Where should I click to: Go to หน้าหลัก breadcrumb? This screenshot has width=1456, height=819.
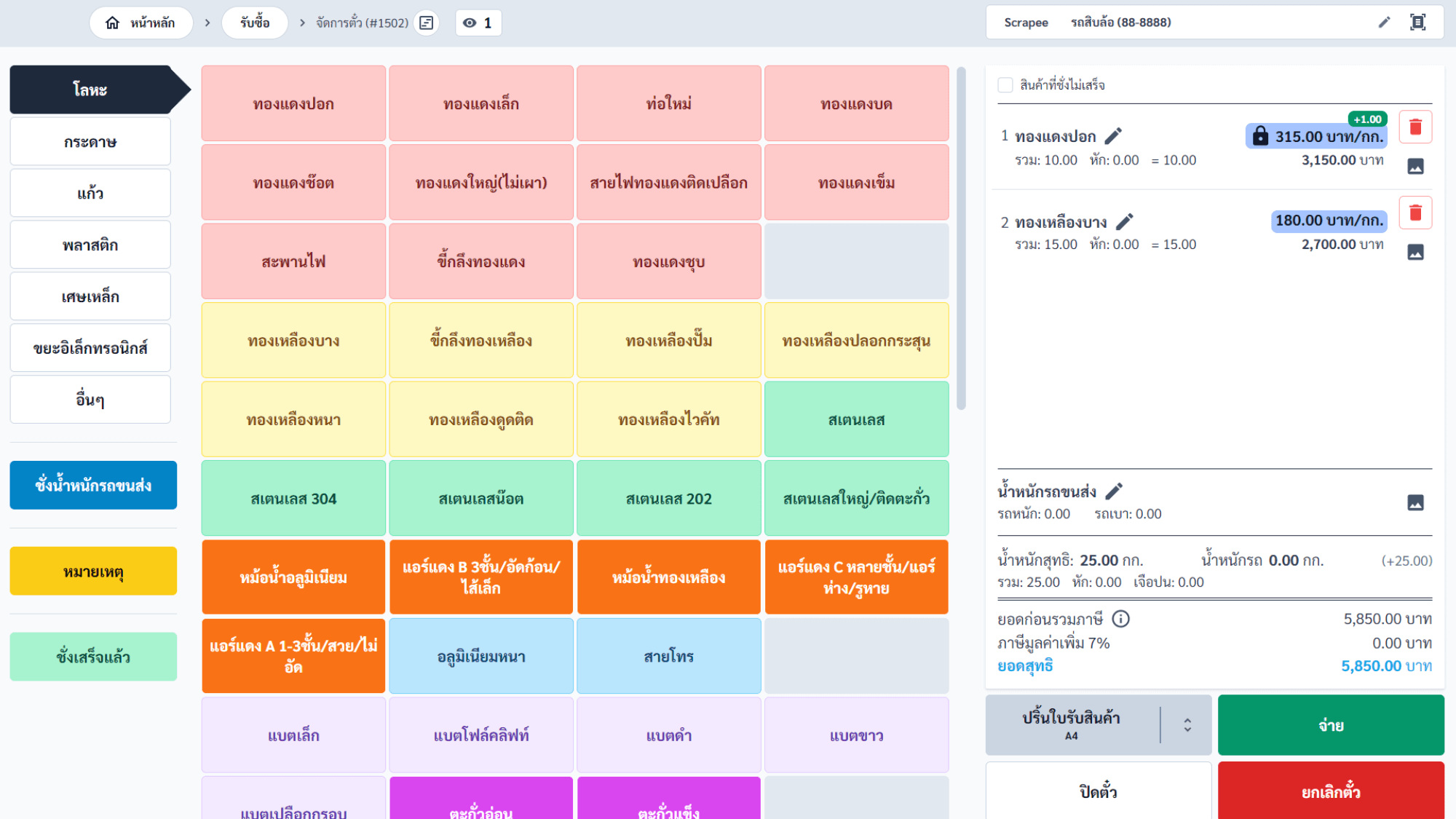141,23
